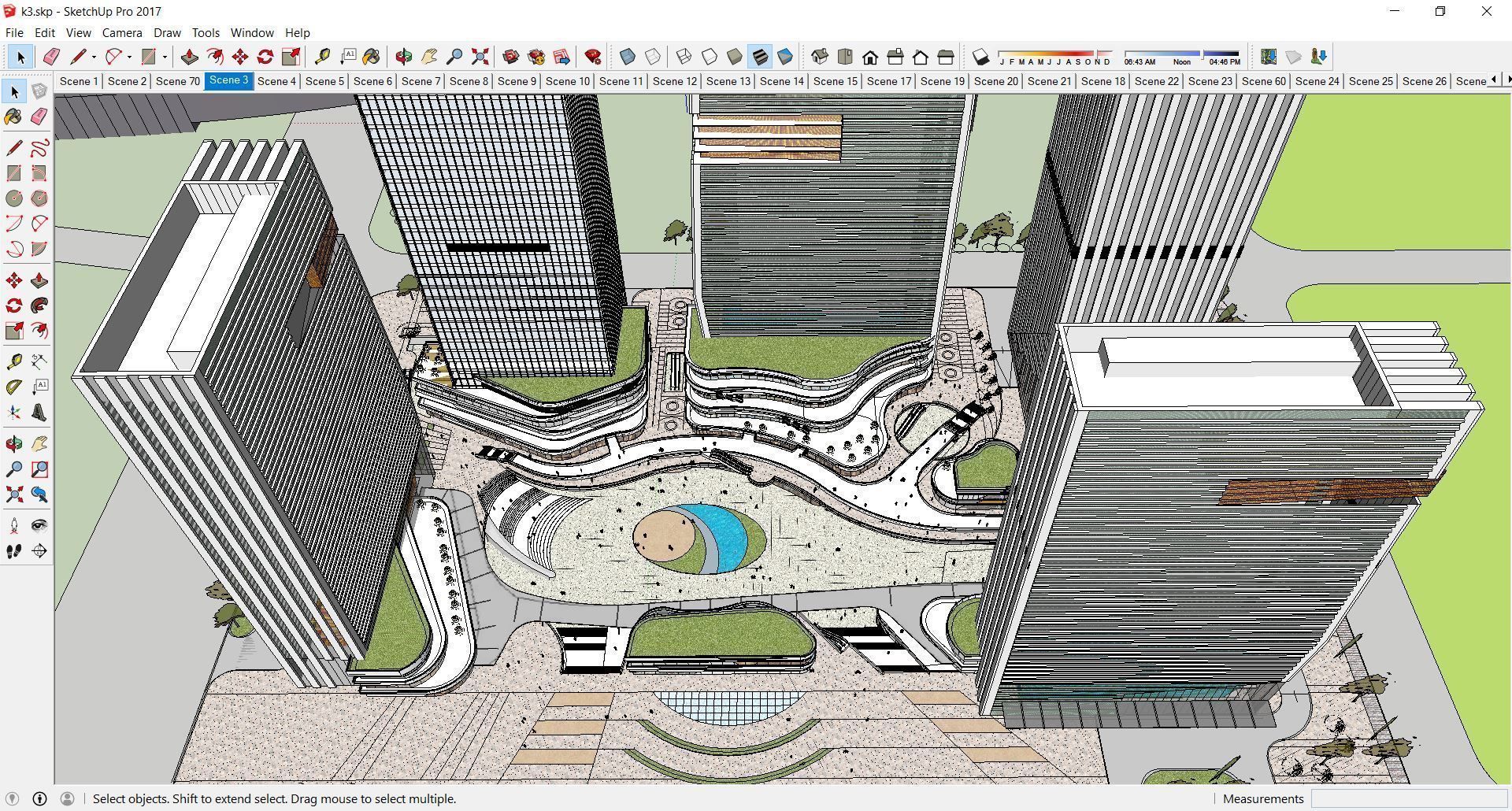
Task: Switch display style to Monochrome
Action: pyautogui.click(x=784, y=57)
